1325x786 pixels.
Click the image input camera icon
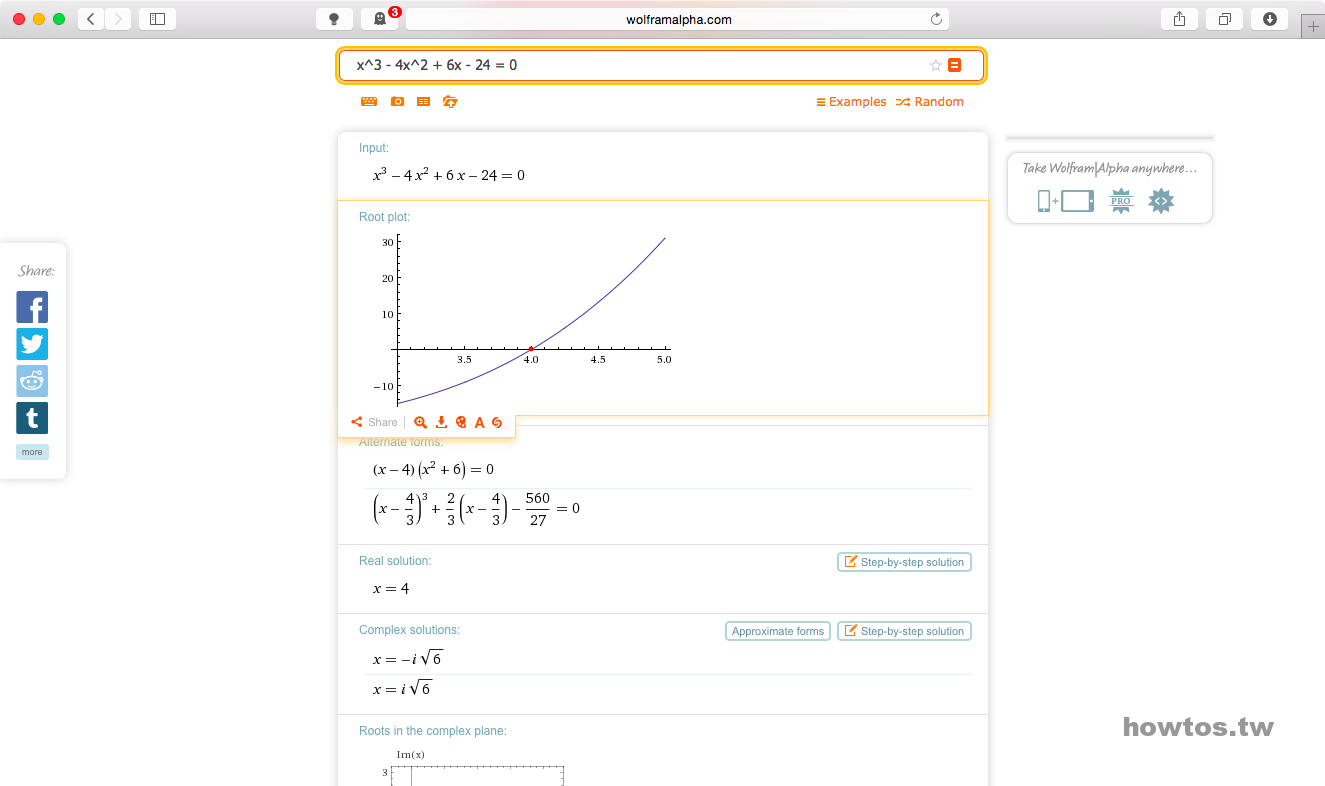(x=397, y=101)
